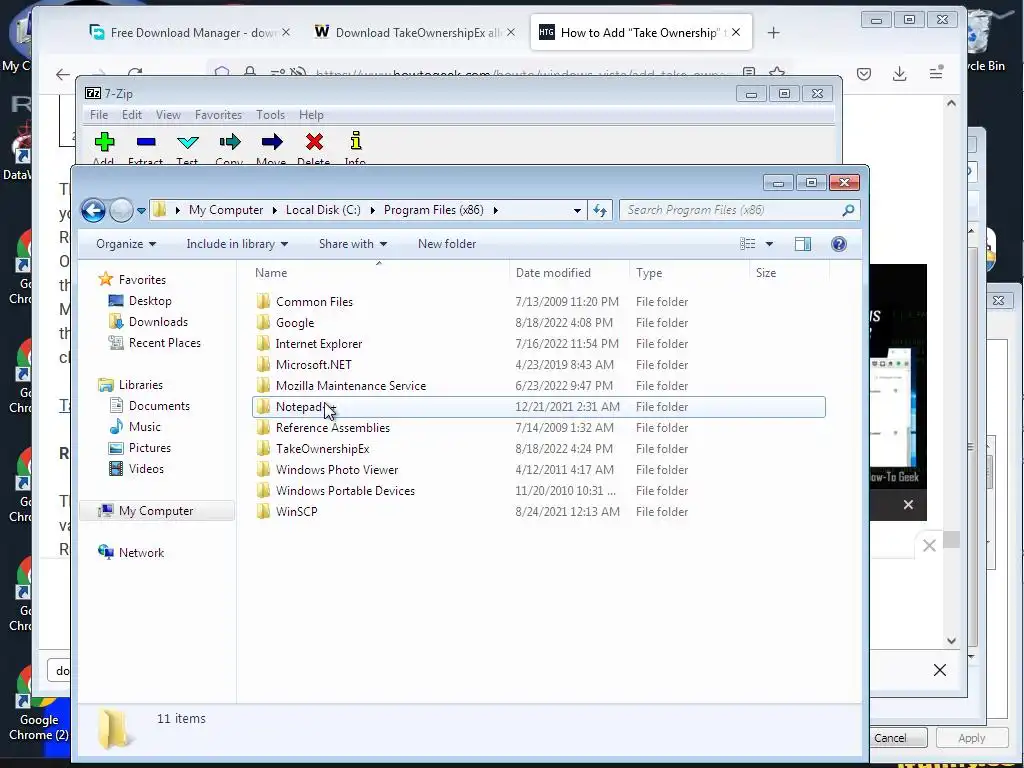
Task: Expand breadcrumb arrow after Program Files (x86)
Action: 496,210
